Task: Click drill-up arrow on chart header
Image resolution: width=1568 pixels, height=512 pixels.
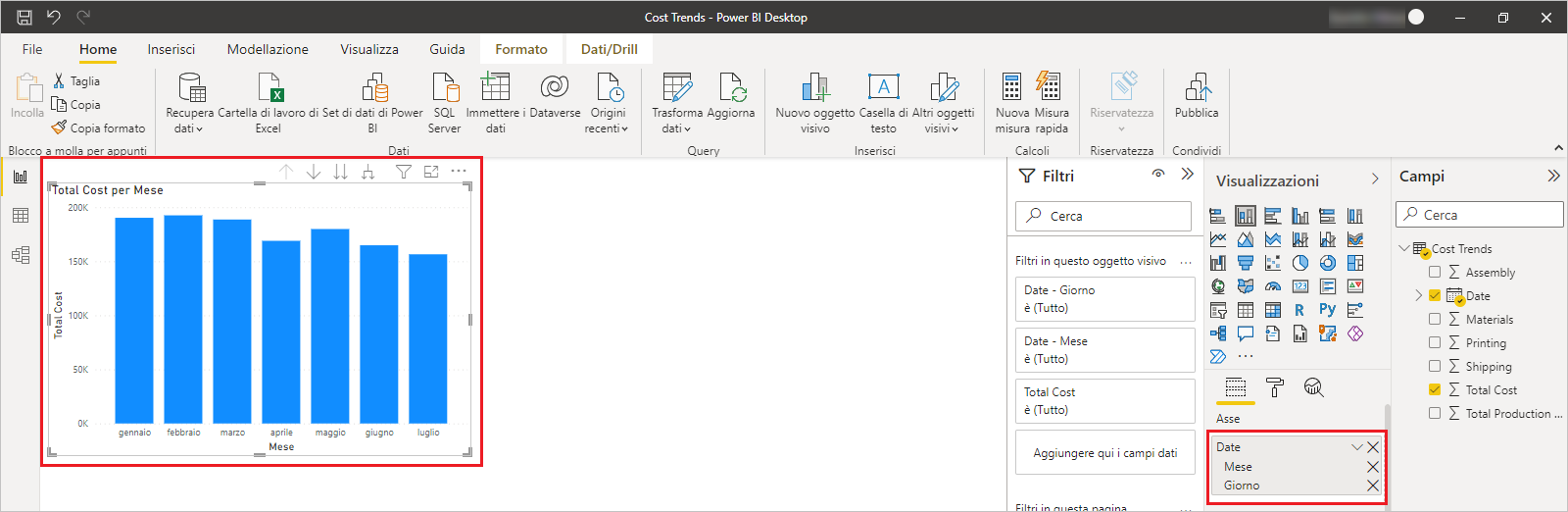Action: (286, 172)
